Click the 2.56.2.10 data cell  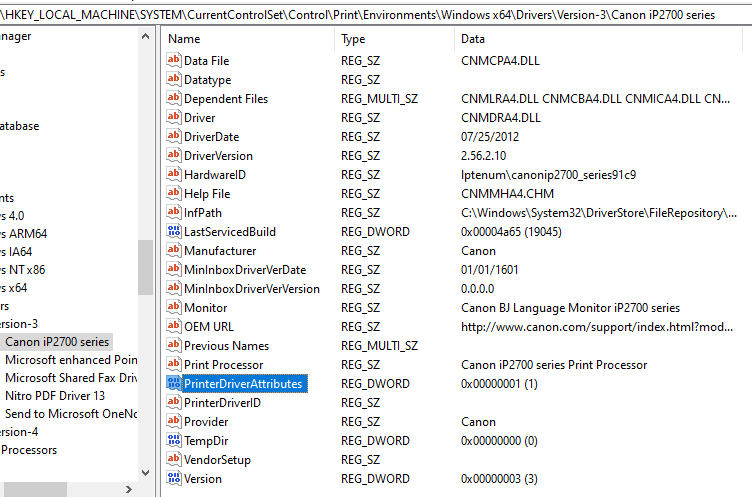coord(483,156)
